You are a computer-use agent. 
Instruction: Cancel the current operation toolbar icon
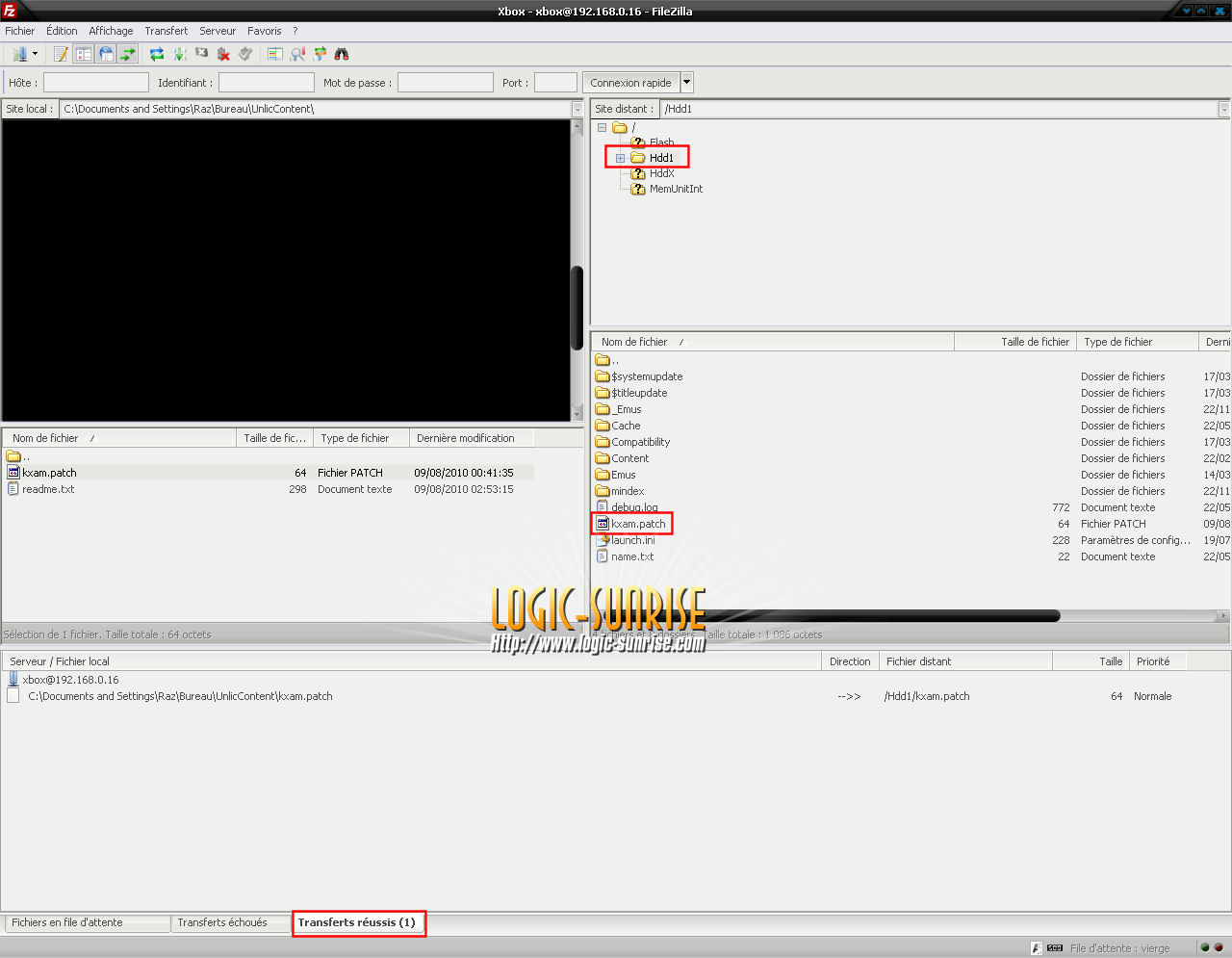(201, 54)
